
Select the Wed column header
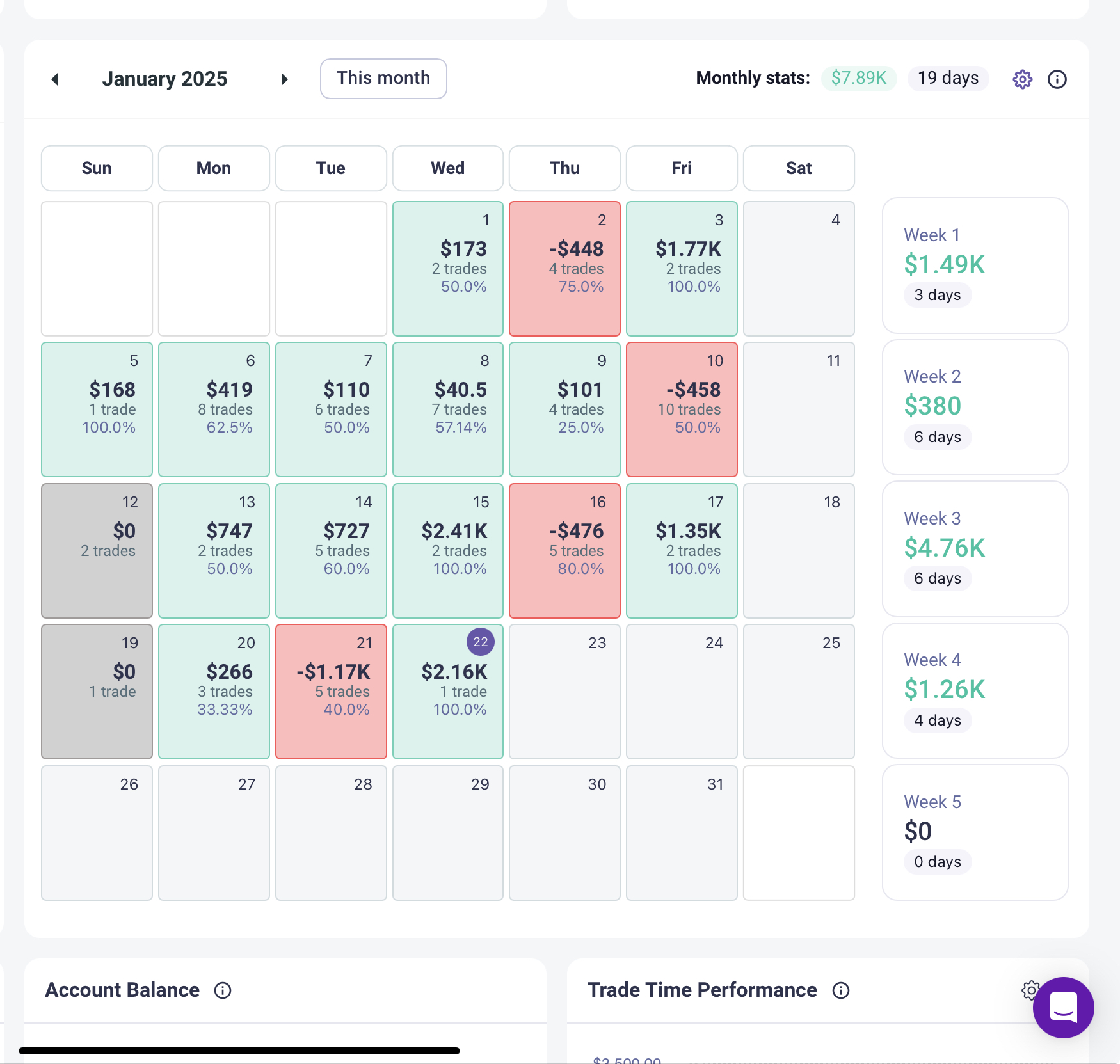click(x=447, y=168)
